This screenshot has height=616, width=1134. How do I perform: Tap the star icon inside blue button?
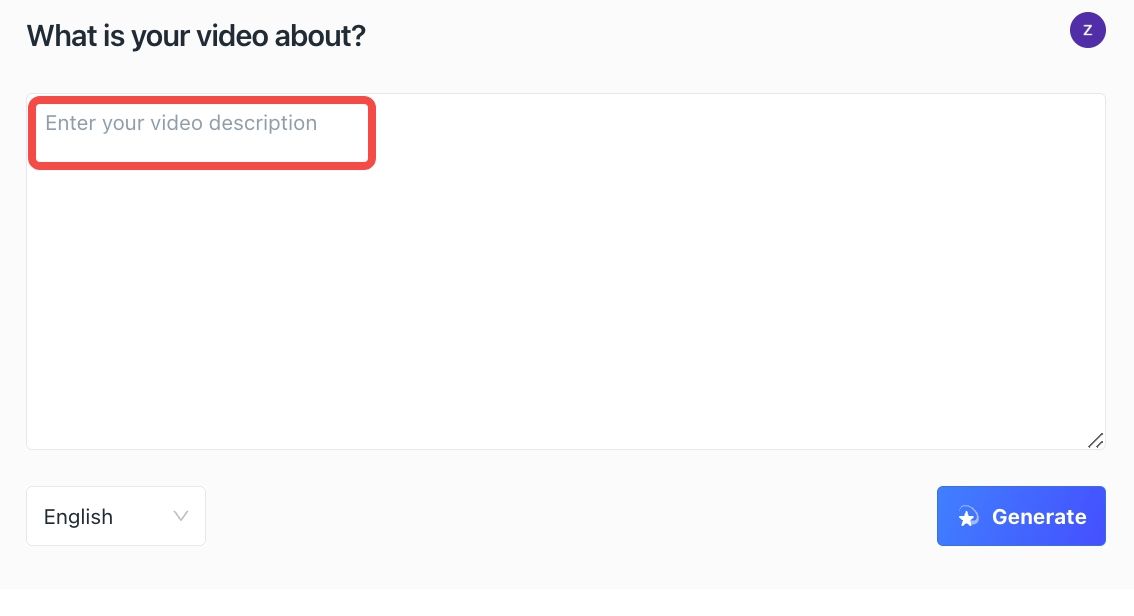968,516
